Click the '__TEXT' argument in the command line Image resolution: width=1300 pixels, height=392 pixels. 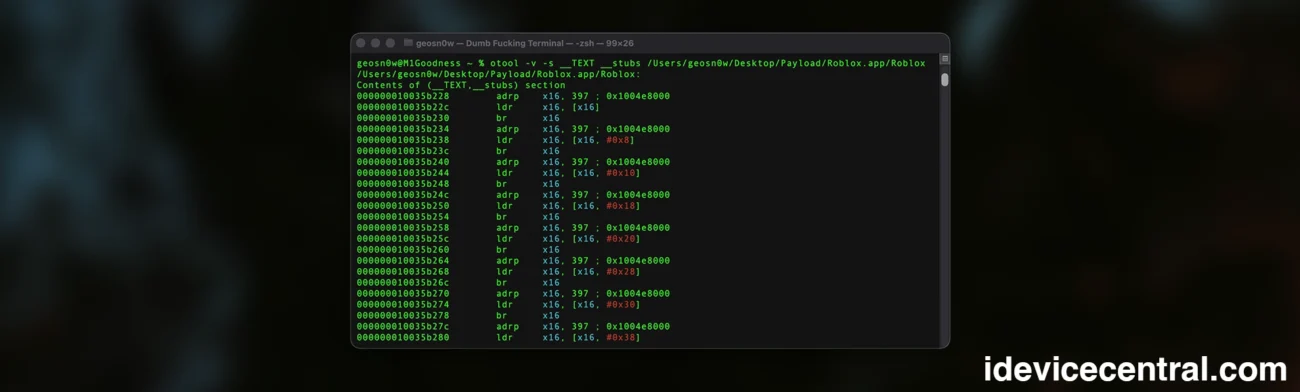tap(577, 63)
